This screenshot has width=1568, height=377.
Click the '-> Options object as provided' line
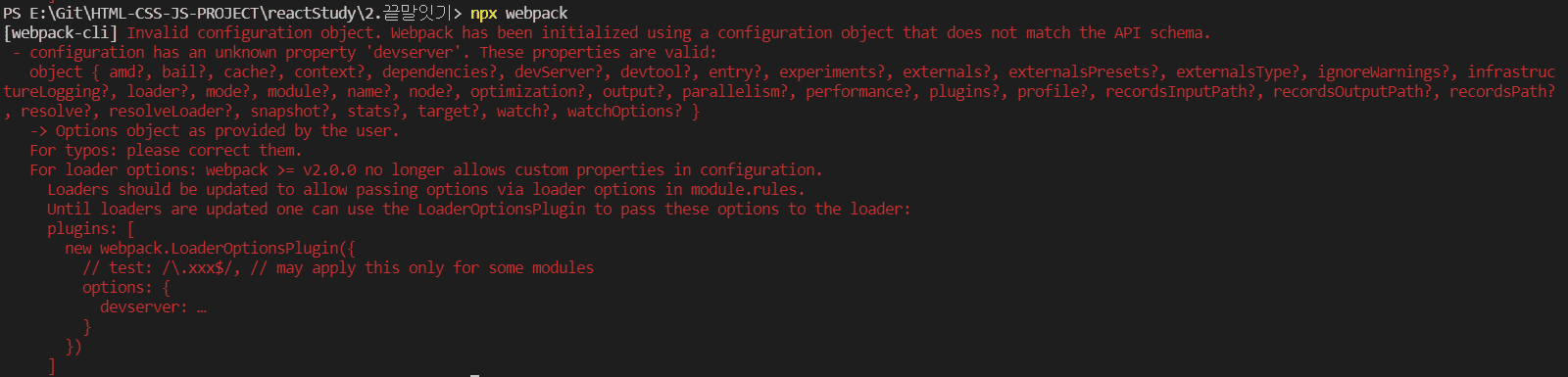[x=214, y=130]
